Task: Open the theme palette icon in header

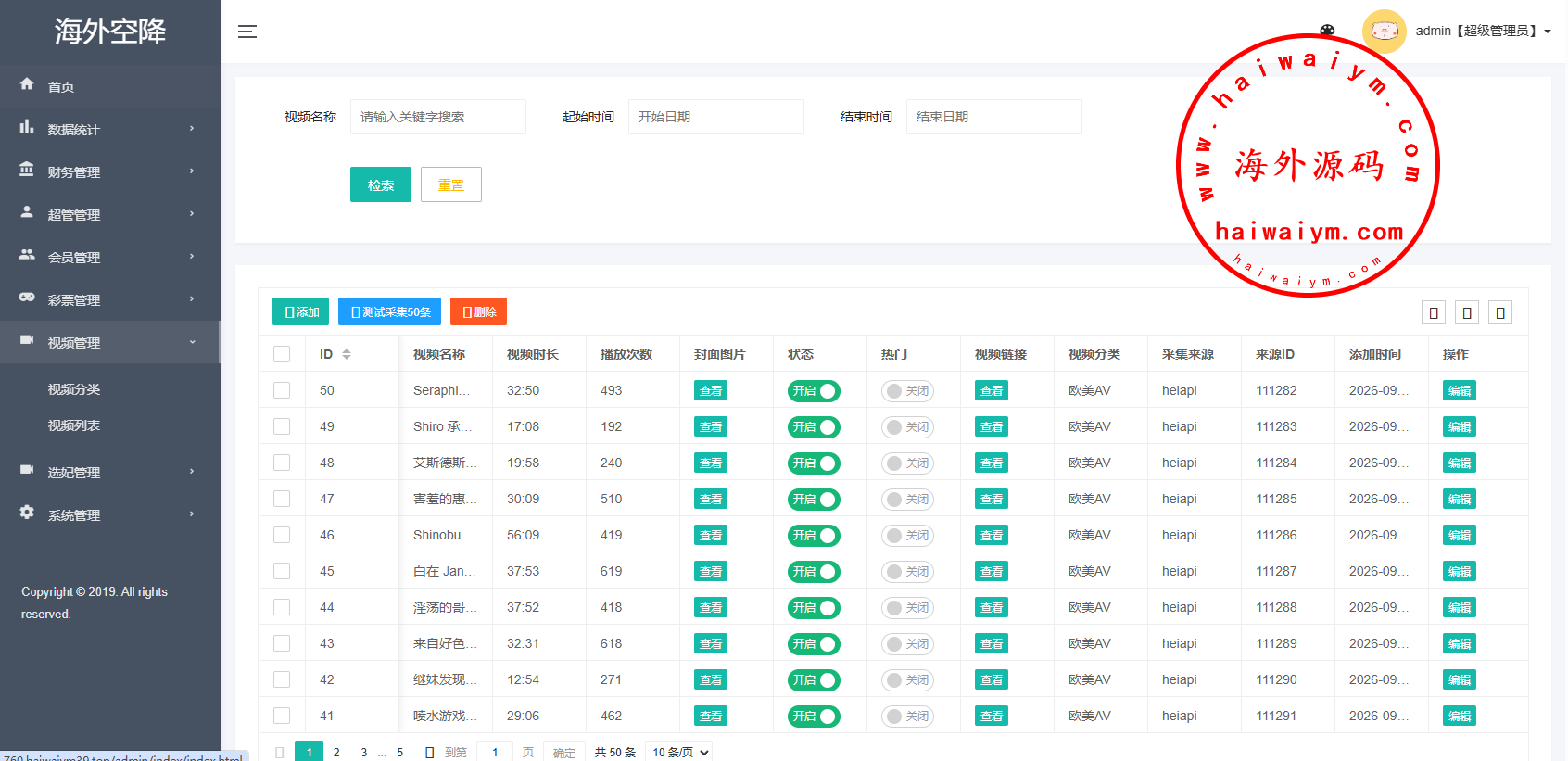Action: point(1327,31)
